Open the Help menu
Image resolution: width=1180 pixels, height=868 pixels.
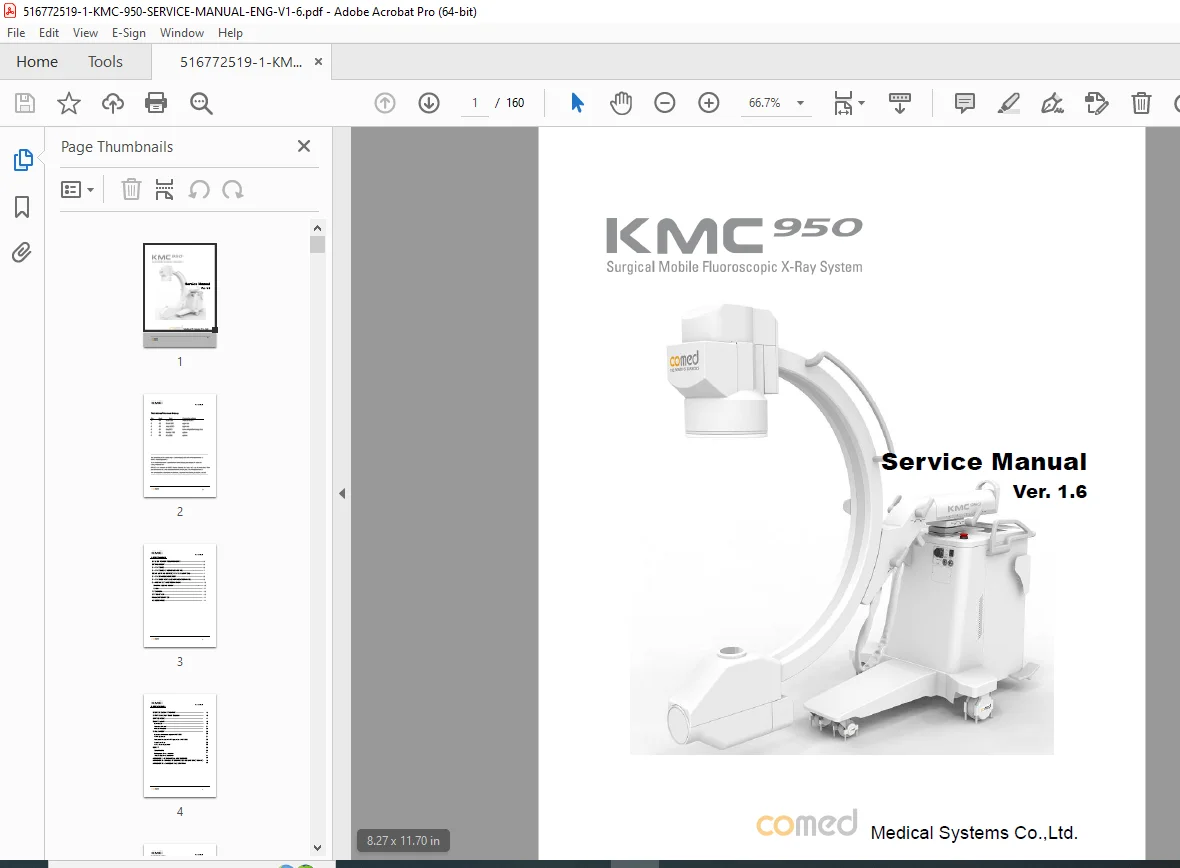tap(230, 33)
